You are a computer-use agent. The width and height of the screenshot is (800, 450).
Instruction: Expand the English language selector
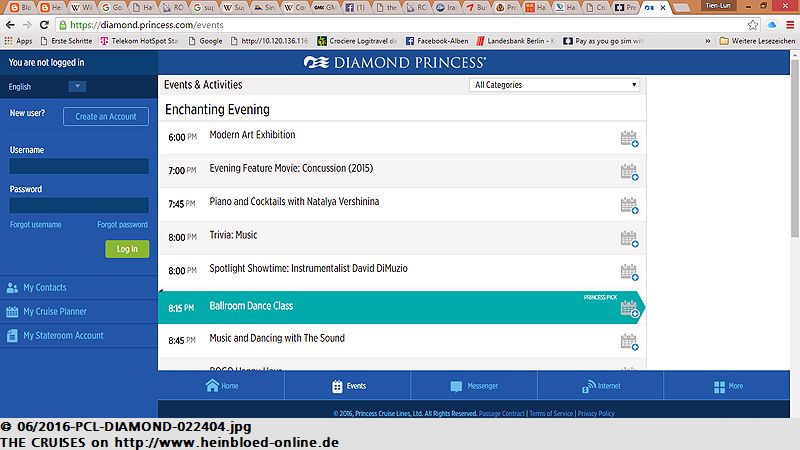[77, 86]
